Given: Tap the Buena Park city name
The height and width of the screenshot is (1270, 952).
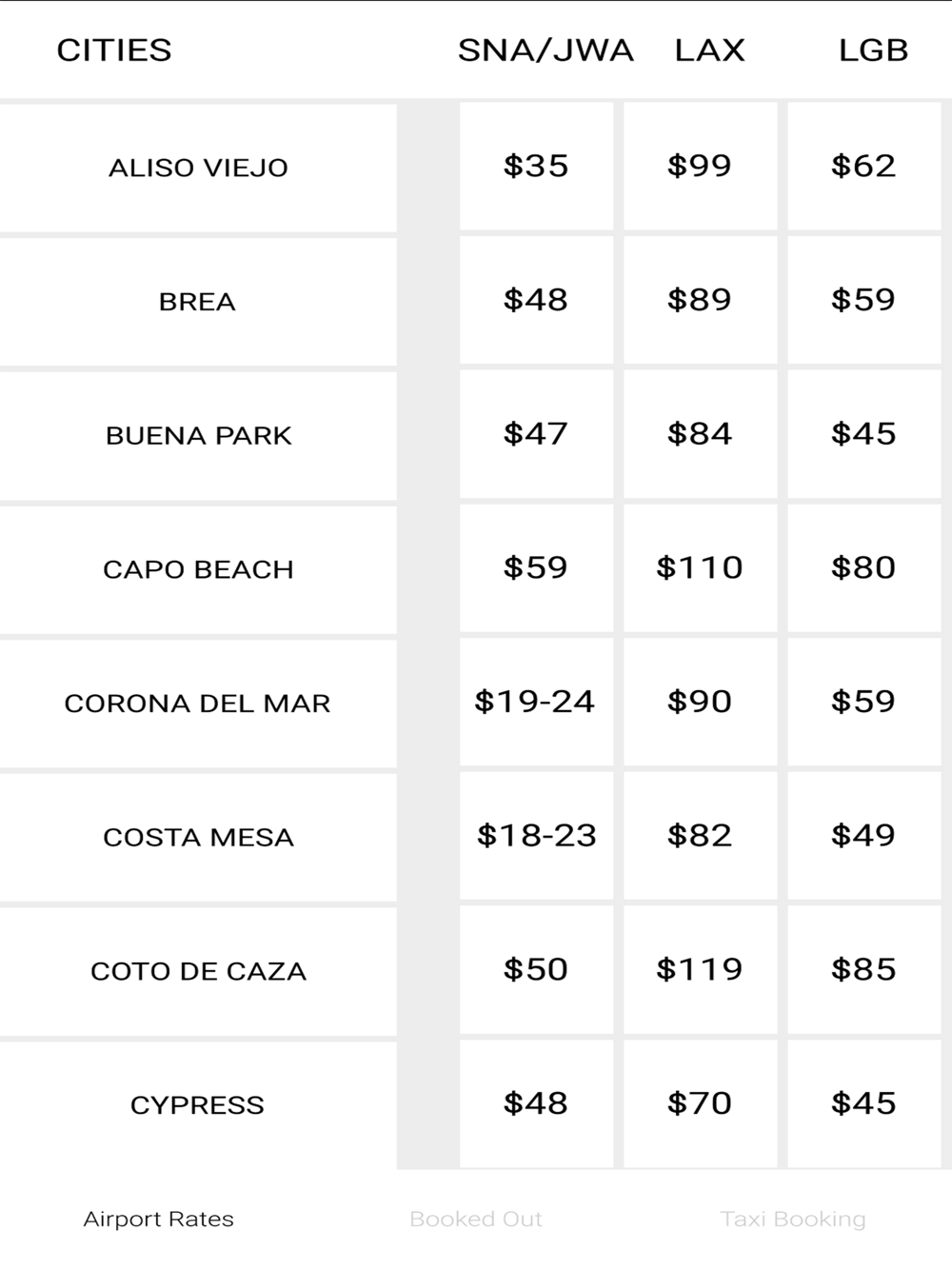Looking at the screenshot, I should pyautogui.click(x=198, y=436).
